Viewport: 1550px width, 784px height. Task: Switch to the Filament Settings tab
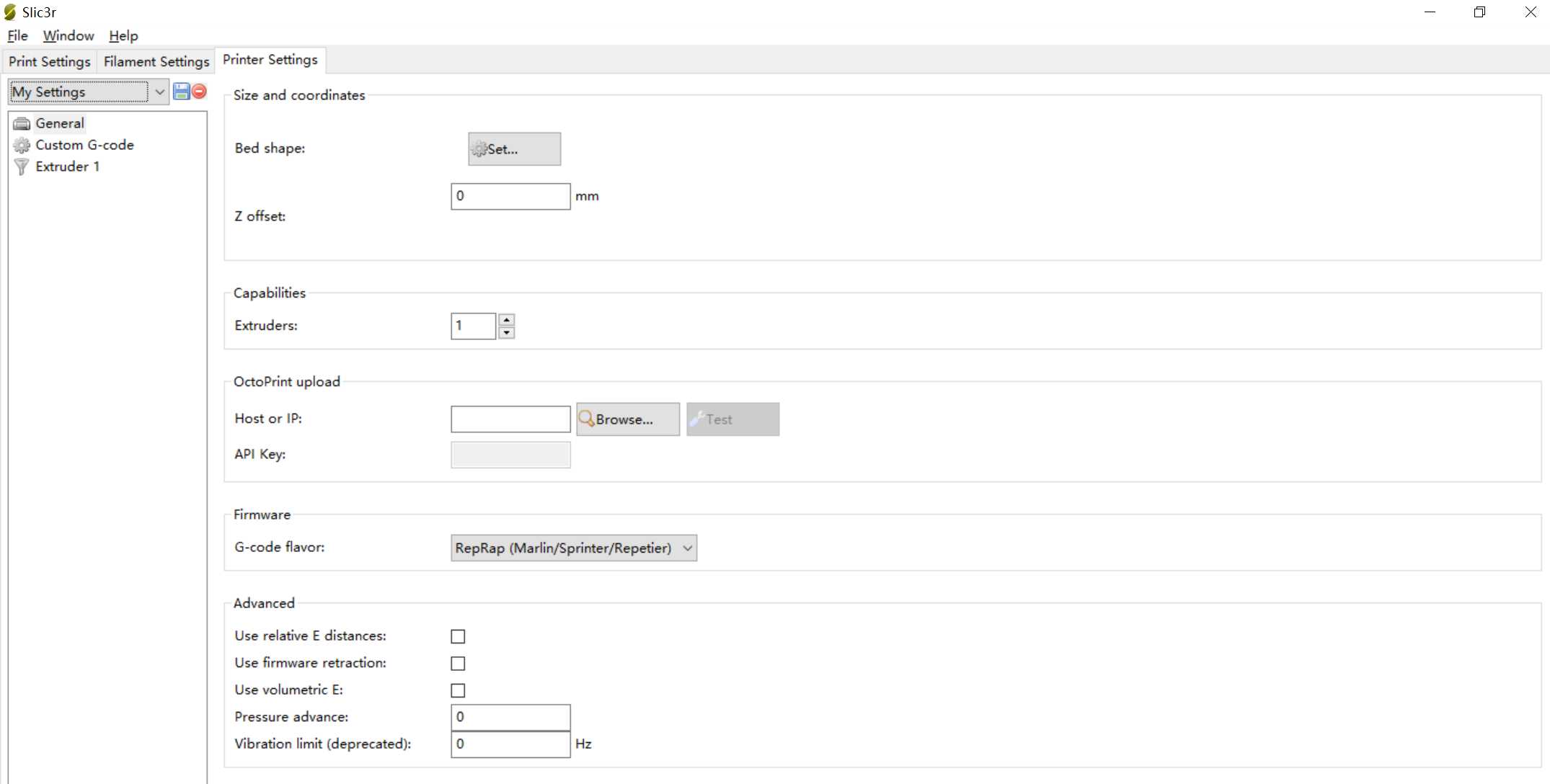click(156, 61)
